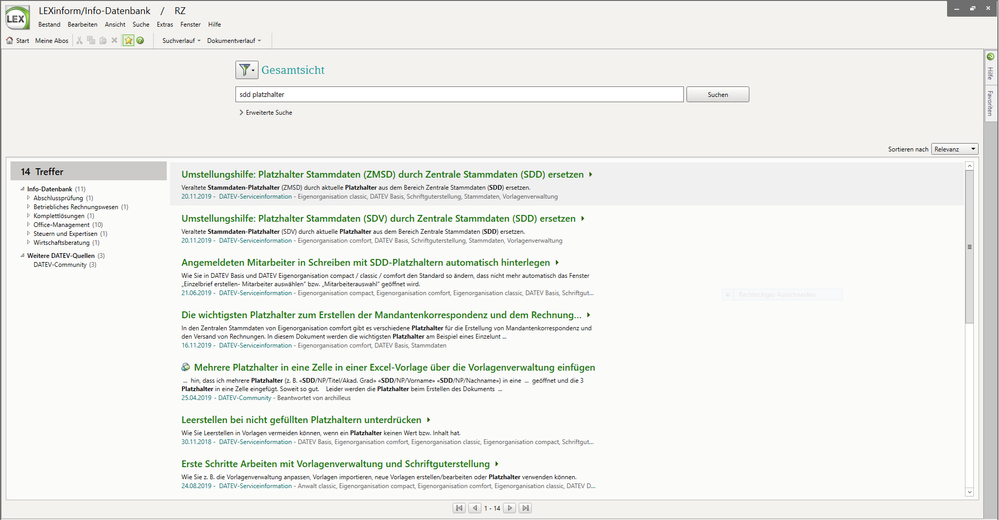Open Leerstellen bei nicht gefüllten Platzhaltern result
The image size is (999, 520).
[301, 419]
